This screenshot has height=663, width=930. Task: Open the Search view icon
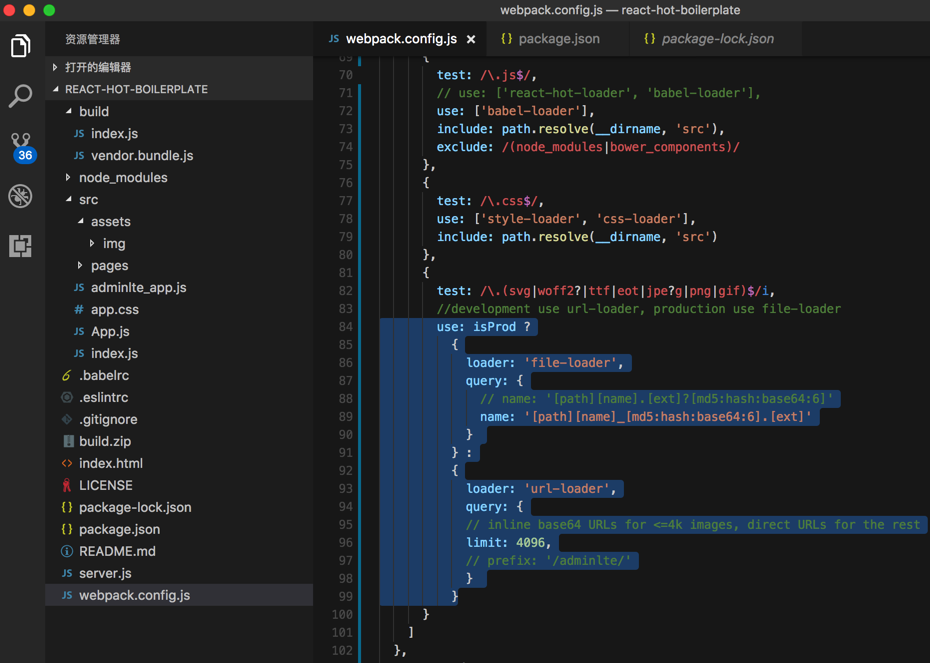click(x=21, y=96)
